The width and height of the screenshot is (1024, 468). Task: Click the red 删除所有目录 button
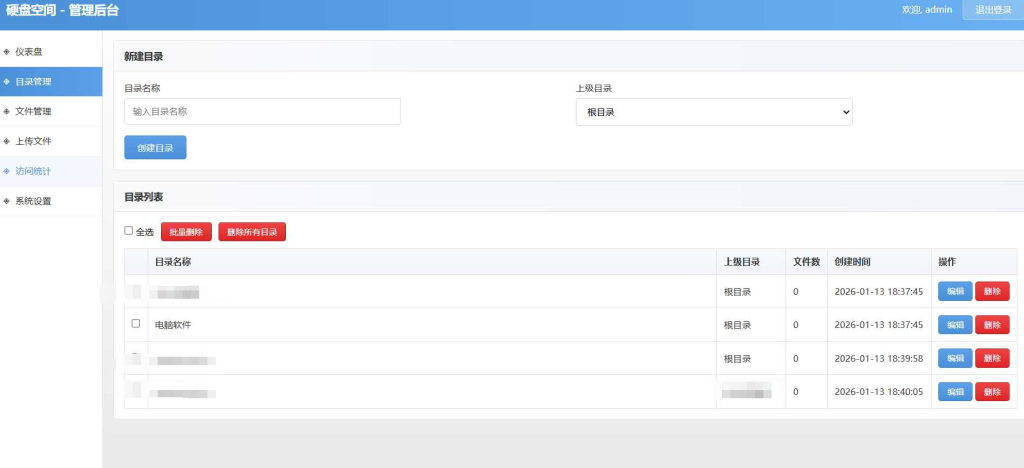252,232
